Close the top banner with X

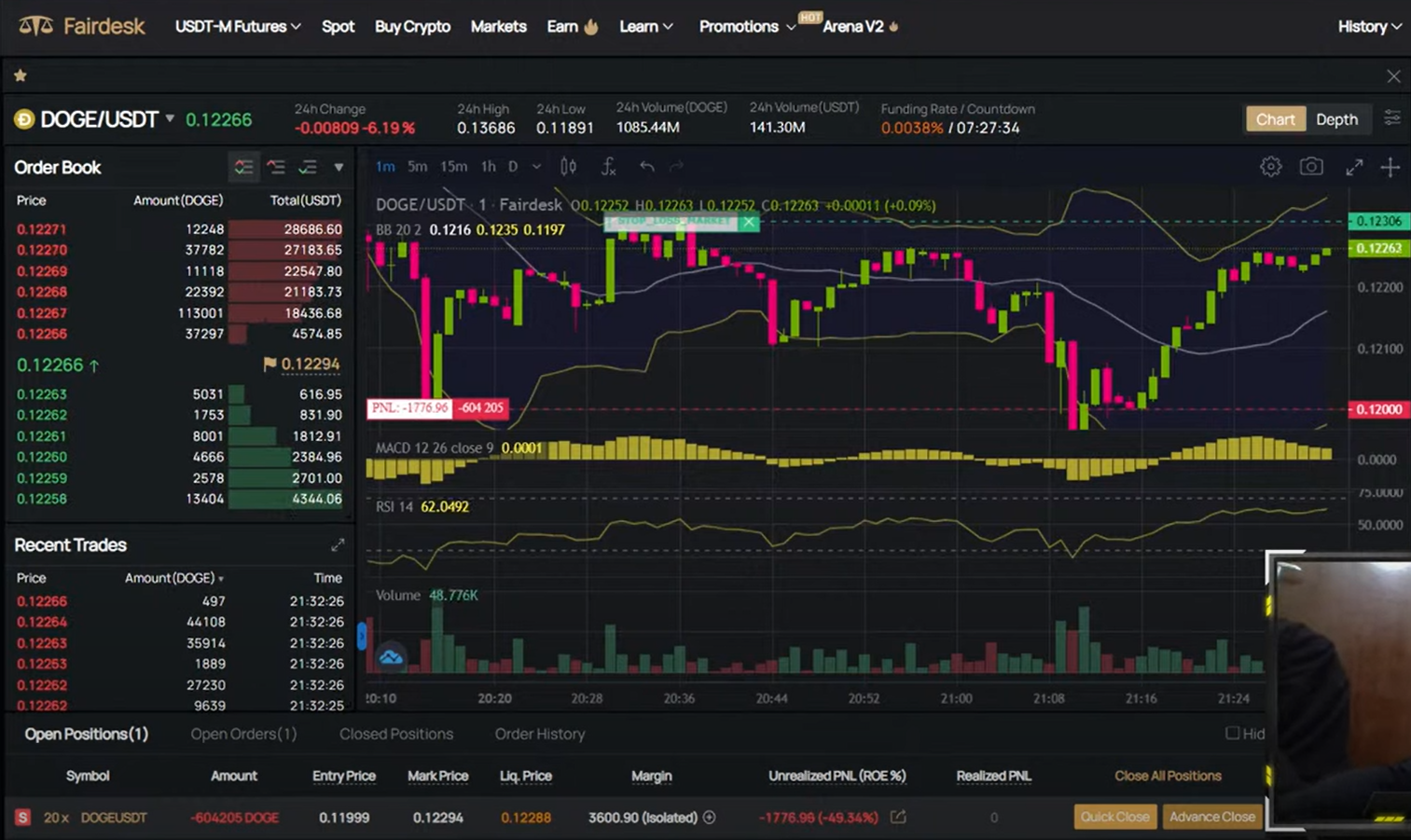[x=1393, y=76]
